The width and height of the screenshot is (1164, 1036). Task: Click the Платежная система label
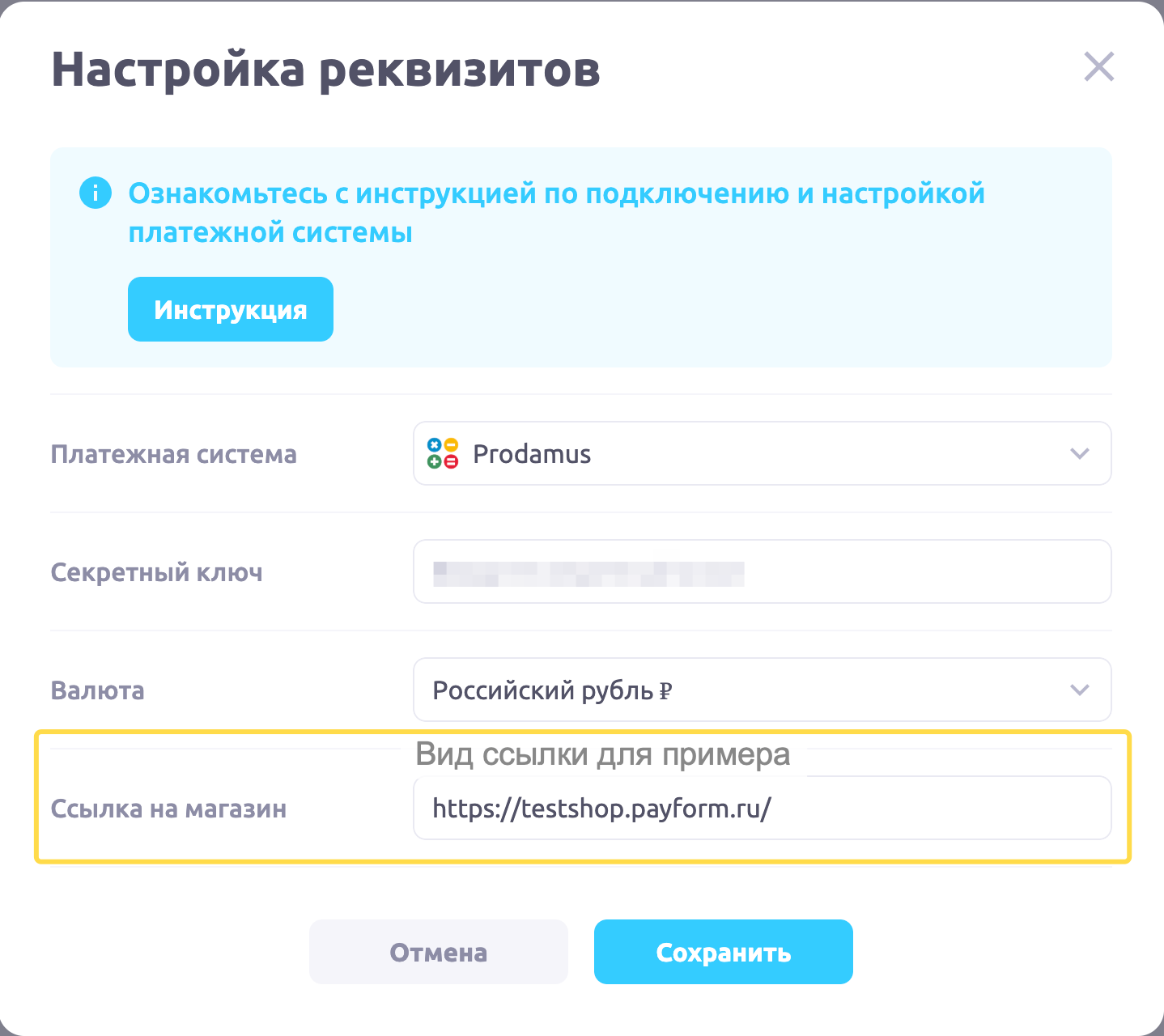pyautogui.click(x=173, y=454)
